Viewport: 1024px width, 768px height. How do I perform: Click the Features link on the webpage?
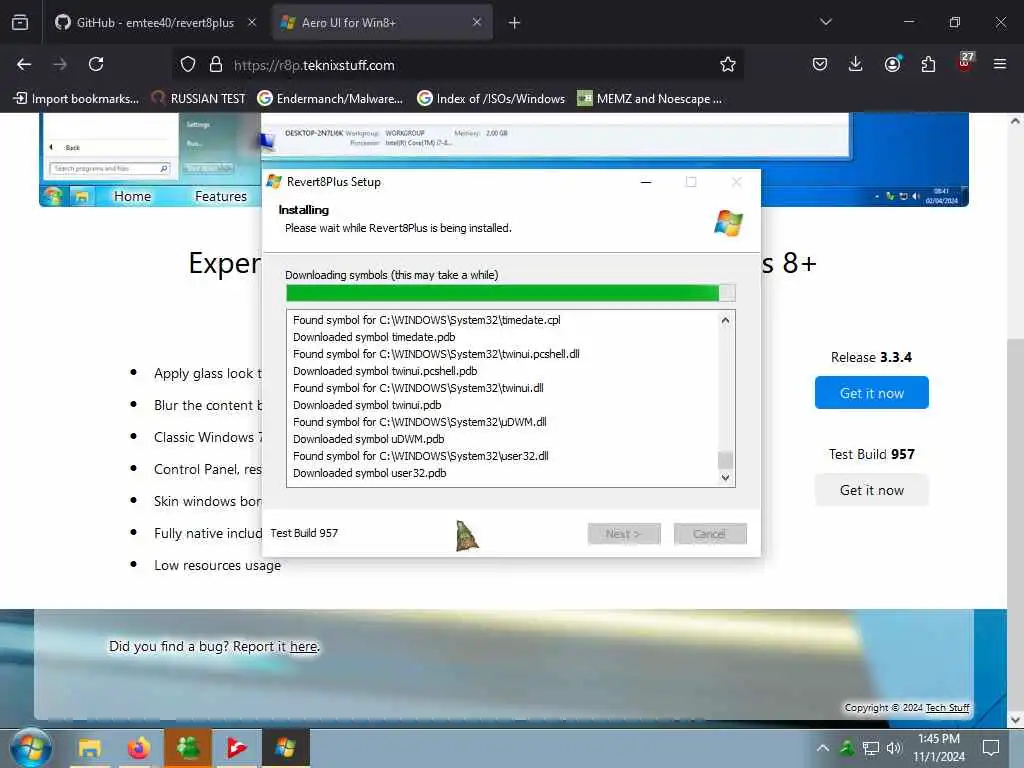[x=221, y=196]
